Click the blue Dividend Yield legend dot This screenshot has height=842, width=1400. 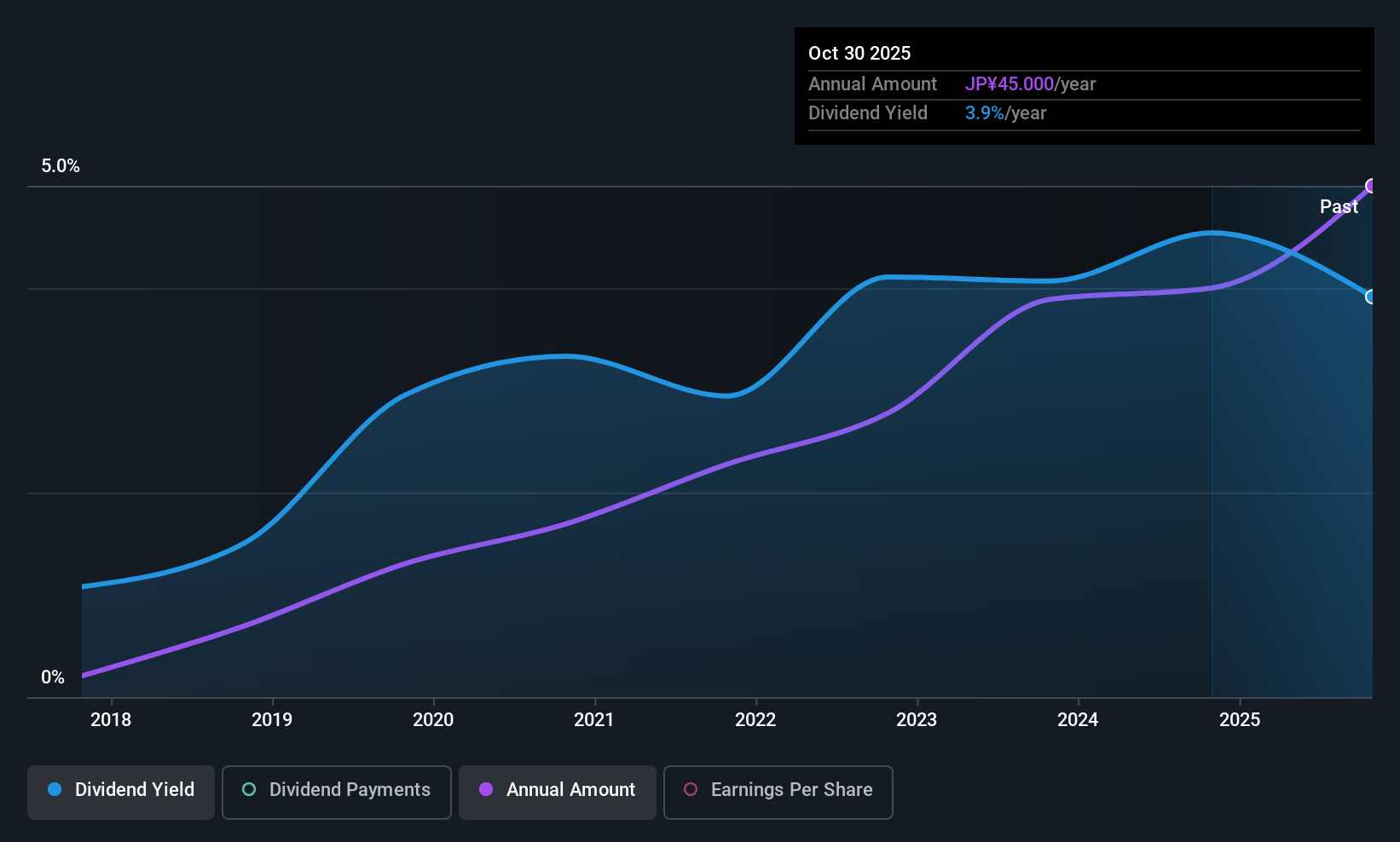pos(55,790)
